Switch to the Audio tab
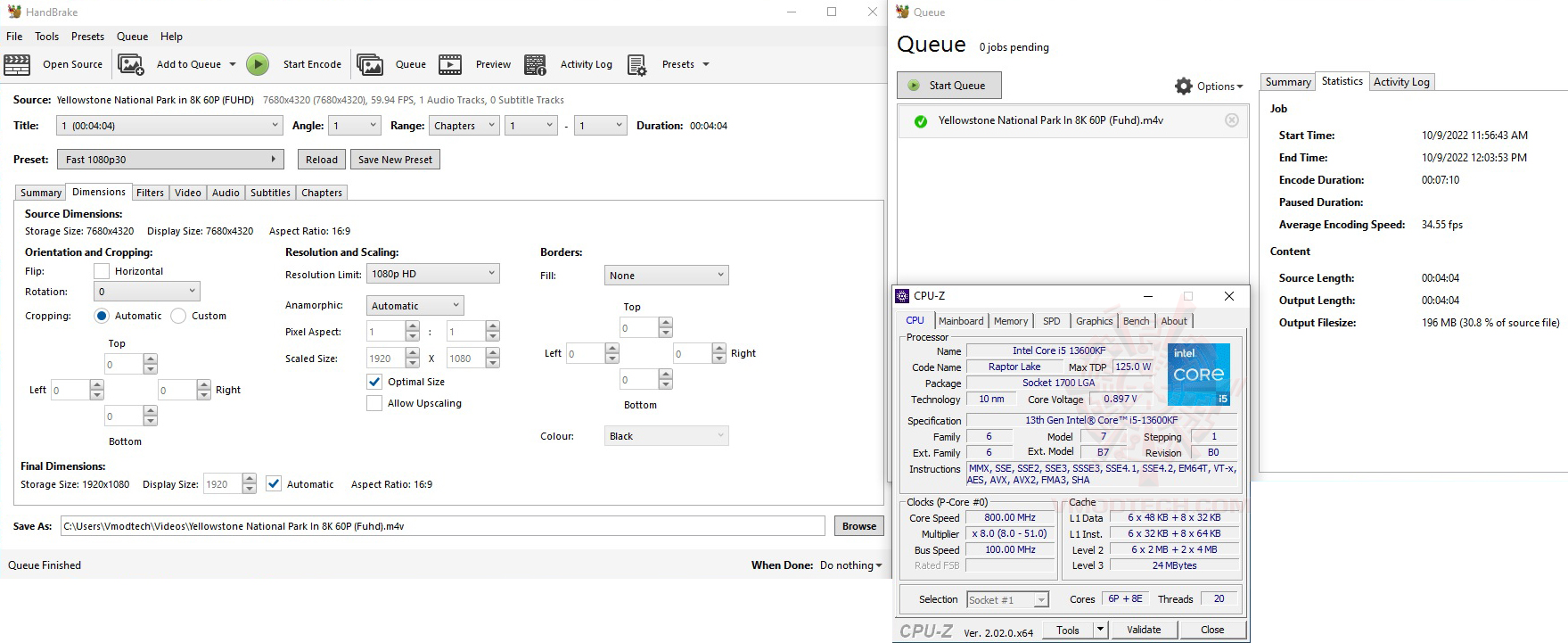This screenshot has width=1568, height=643. tap(226, 193)
